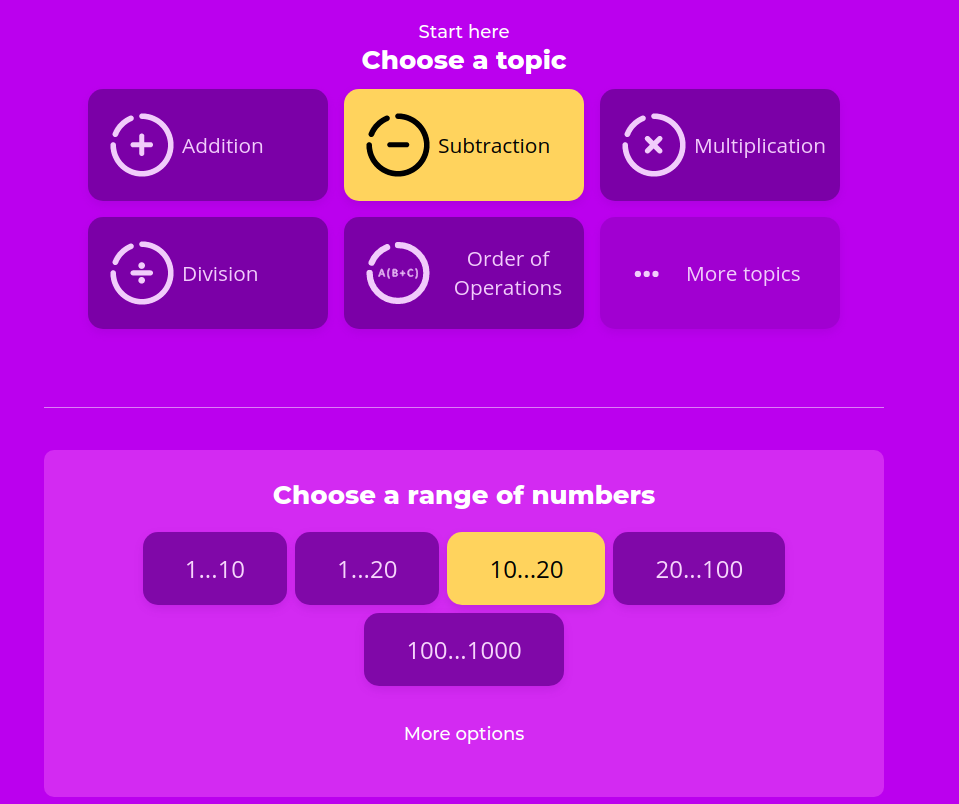Viewport: 959px width, 804px height.
Task: Switch to the Multiplication topic
Action: coord(719,144)
